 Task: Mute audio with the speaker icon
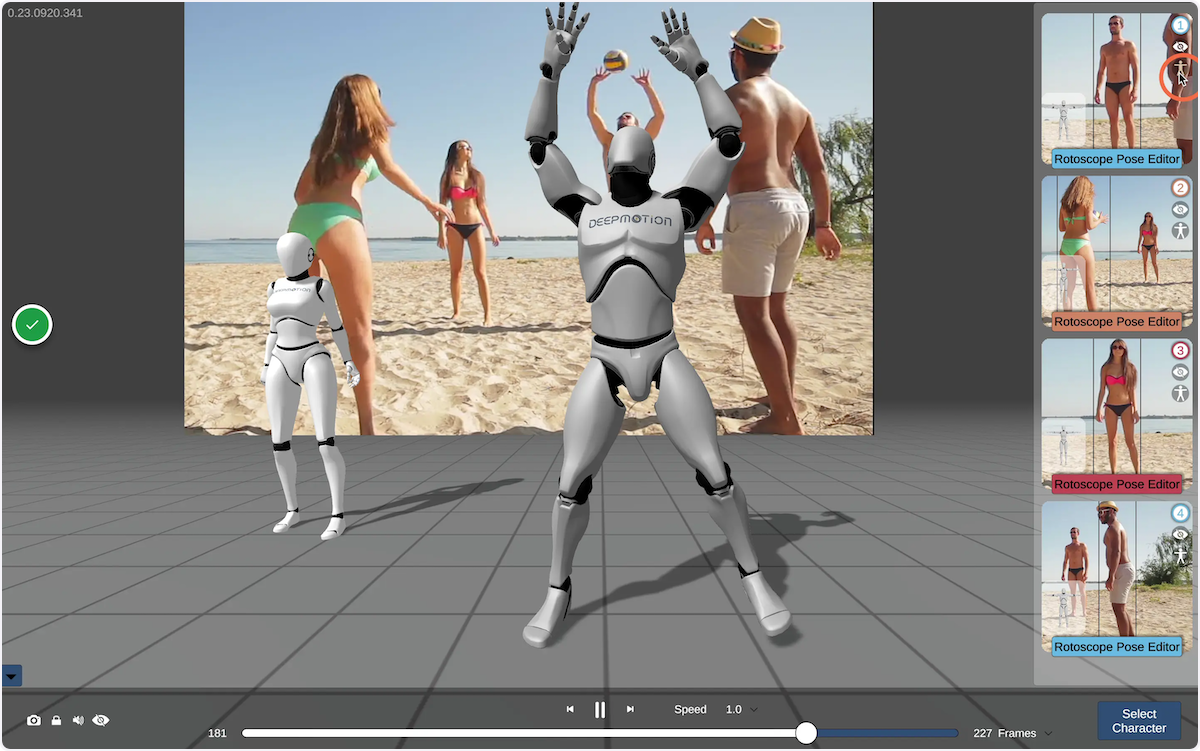78,720
